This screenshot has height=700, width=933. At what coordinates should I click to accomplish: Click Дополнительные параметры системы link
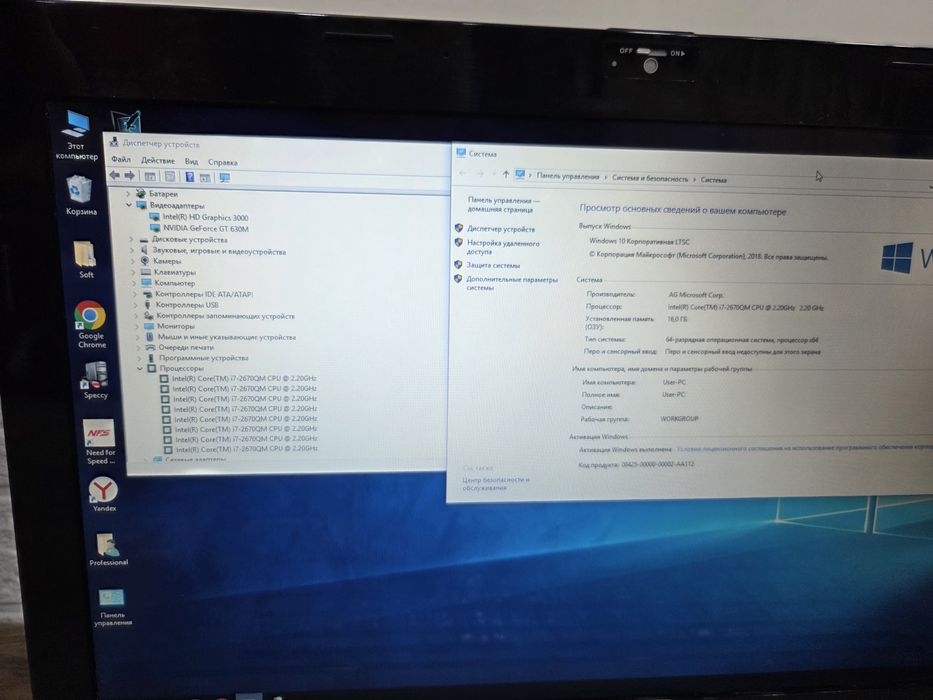click(512, 283)
